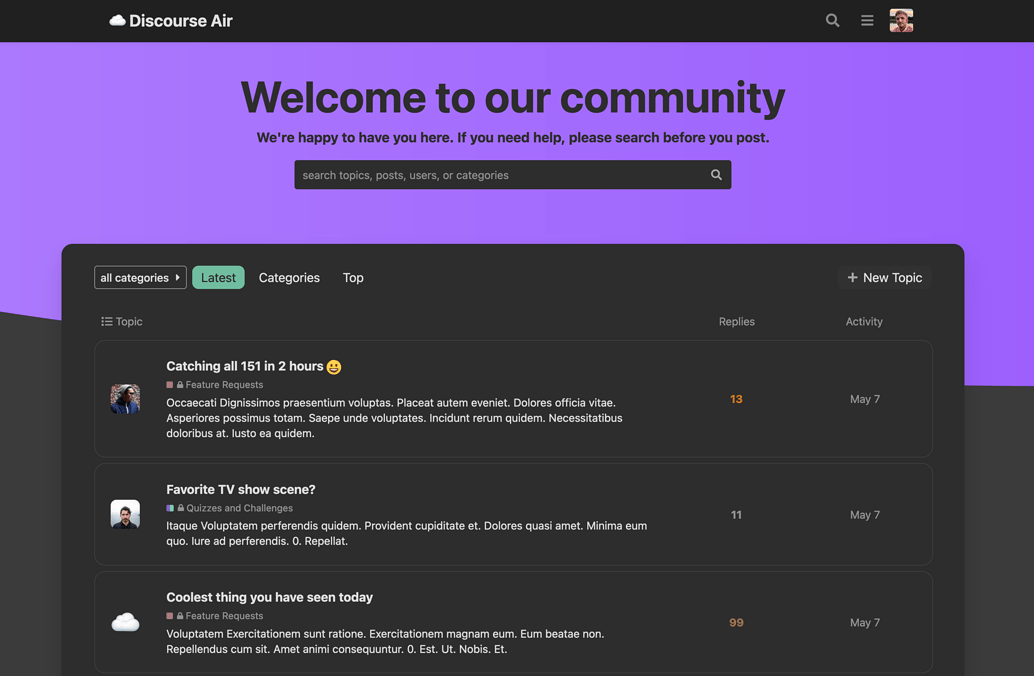Open topic Favorite TV show scene?
Image resolution: width=1034 pixels, height=676 pixels.
click(241, 489)
